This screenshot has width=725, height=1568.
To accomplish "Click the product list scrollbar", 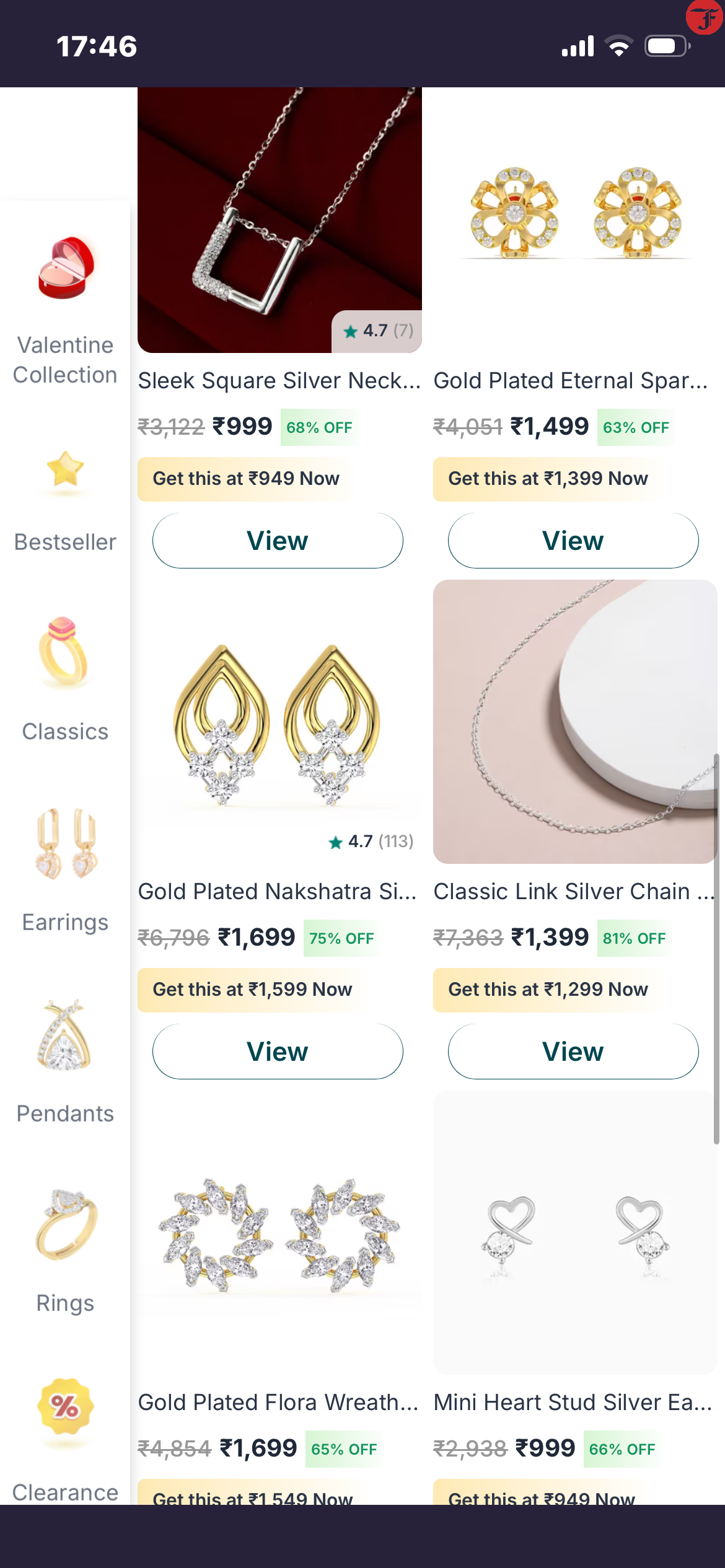I will tap(716, 947).
